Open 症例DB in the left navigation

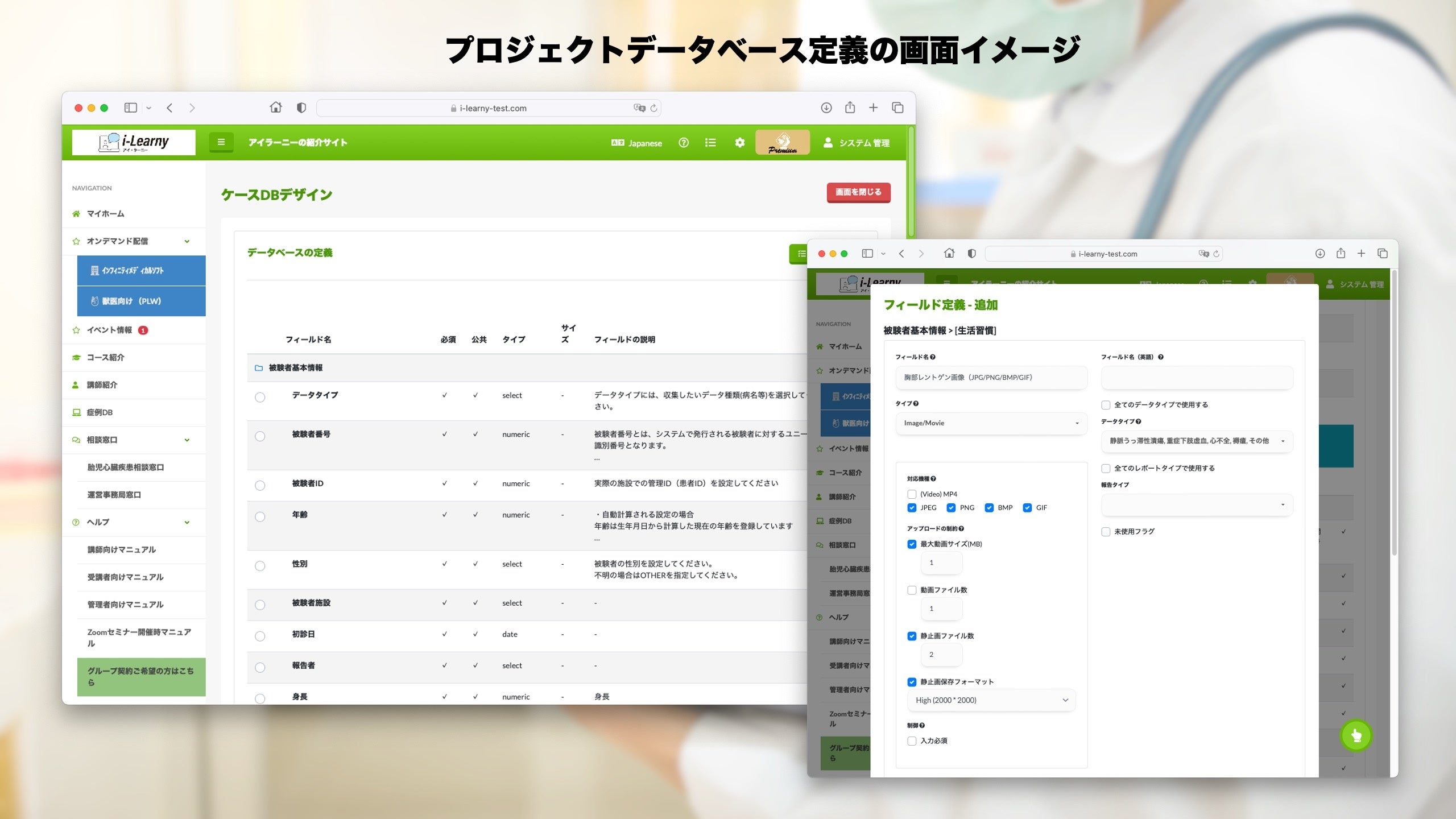100,412
